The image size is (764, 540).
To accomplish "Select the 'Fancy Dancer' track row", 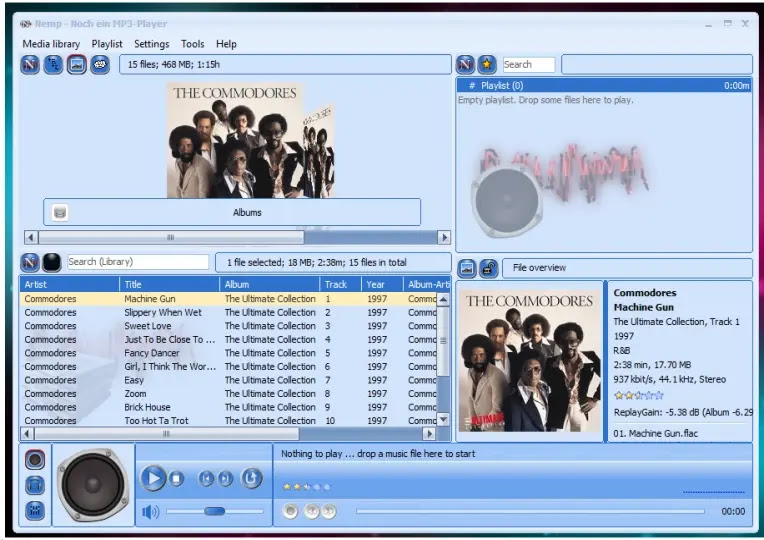I will (228, 353).
